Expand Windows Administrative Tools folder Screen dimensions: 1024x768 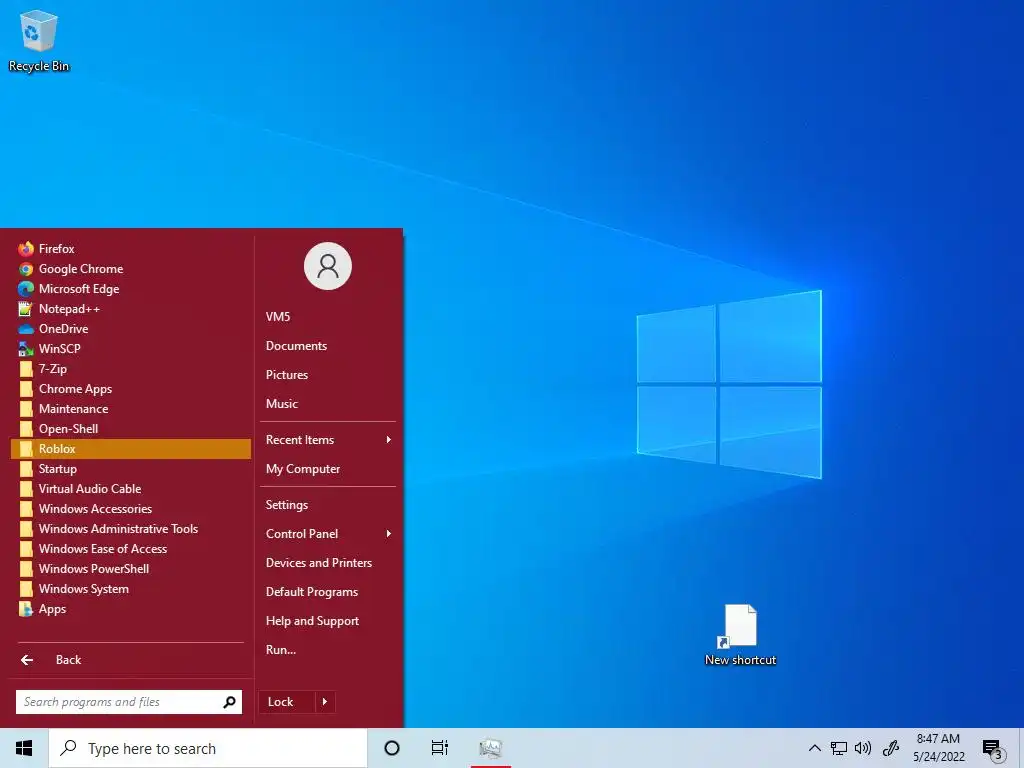pos(131,529)
